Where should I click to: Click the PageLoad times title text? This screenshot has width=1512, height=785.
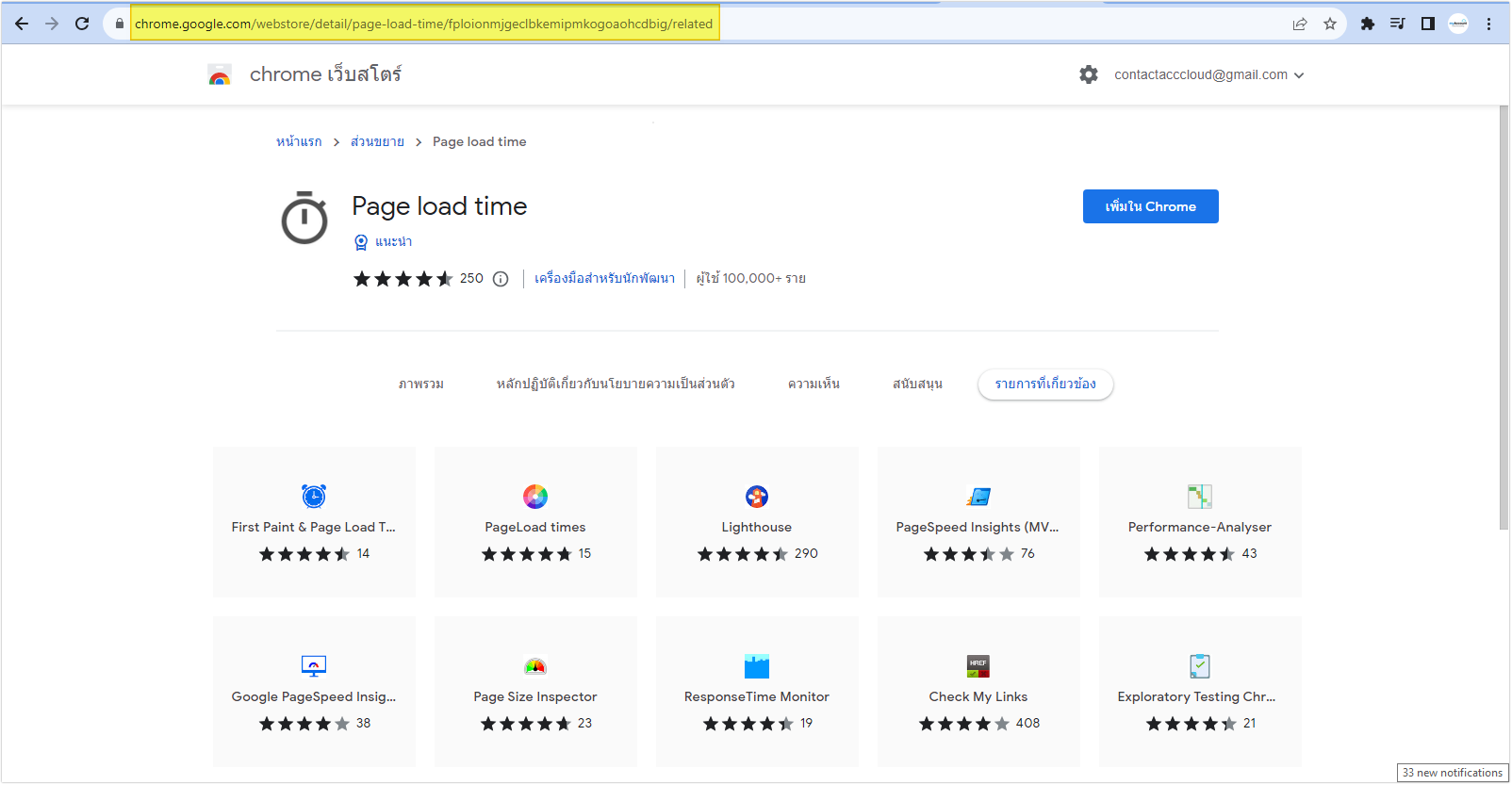[x=535, y=528]
